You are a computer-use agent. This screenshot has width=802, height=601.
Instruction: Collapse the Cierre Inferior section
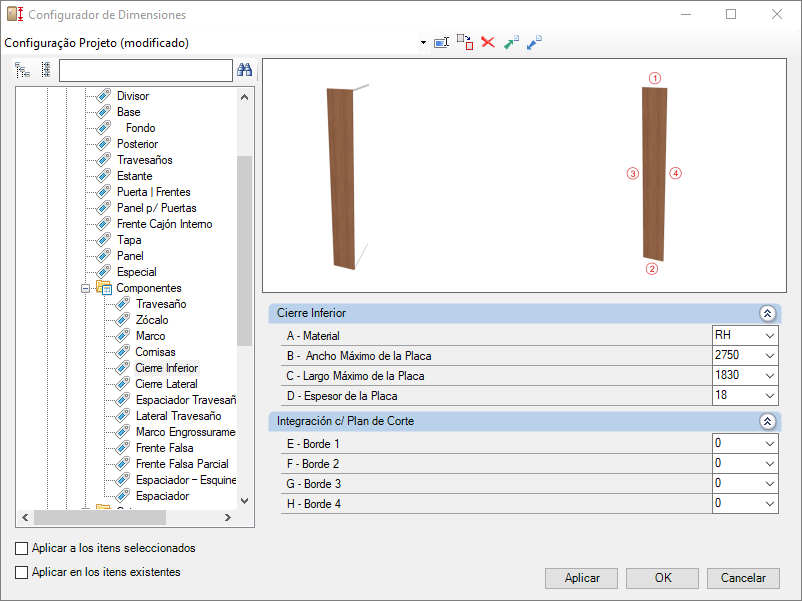[767, 313]
